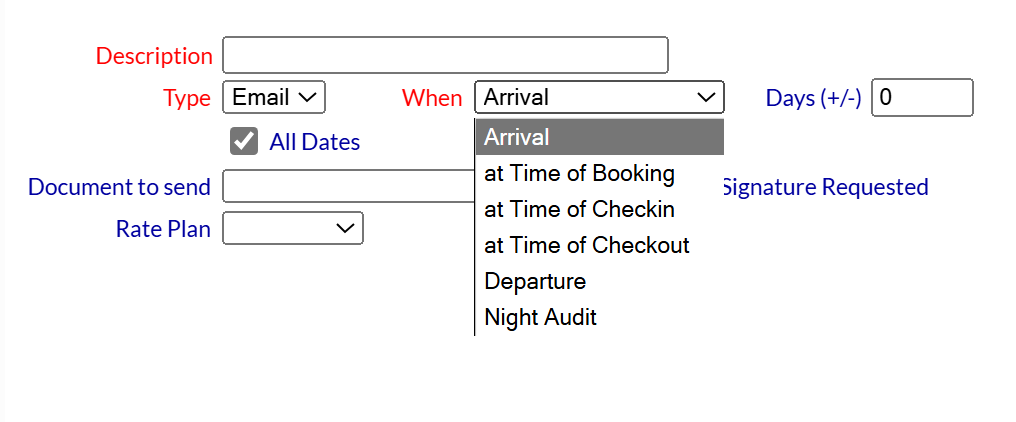Expand the Rate Plan dropdown
Image resolution: width=1016 pixels, height=422 pixels.
click(293, 229)
